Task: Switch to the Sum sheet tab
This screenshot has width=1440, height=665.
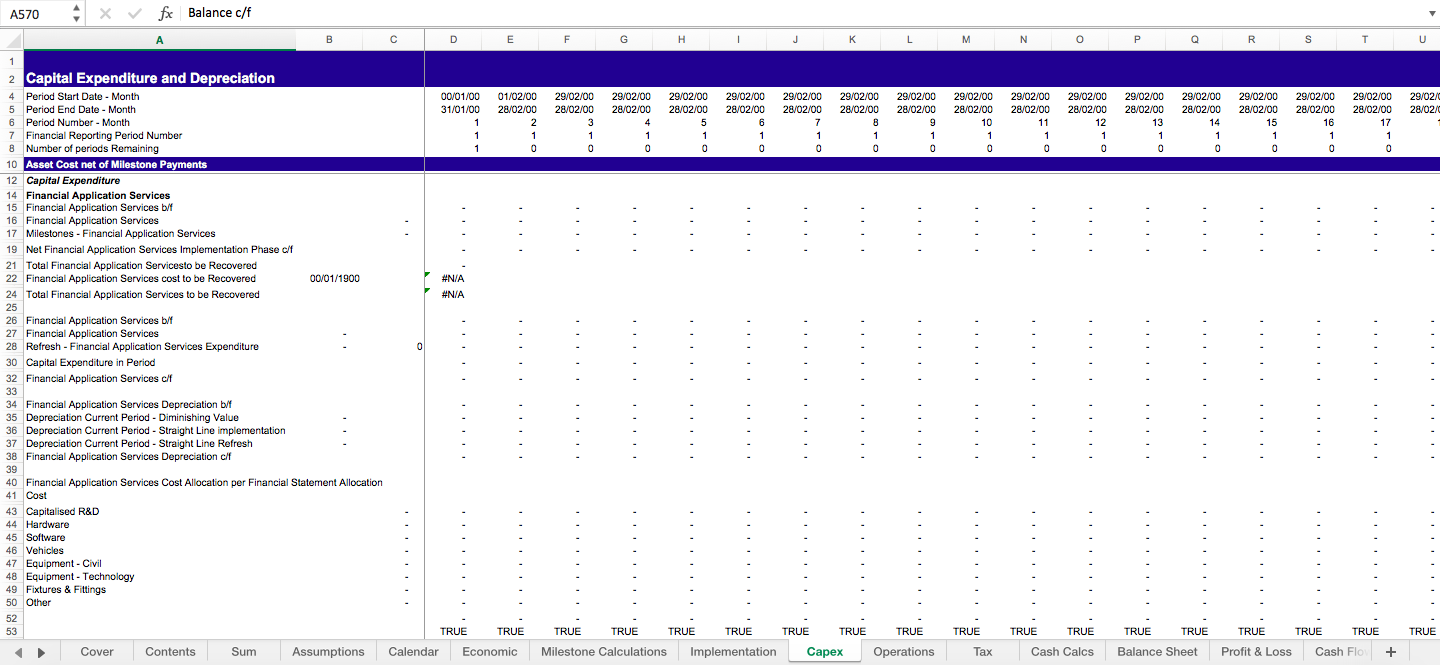Action: point(244,652)
